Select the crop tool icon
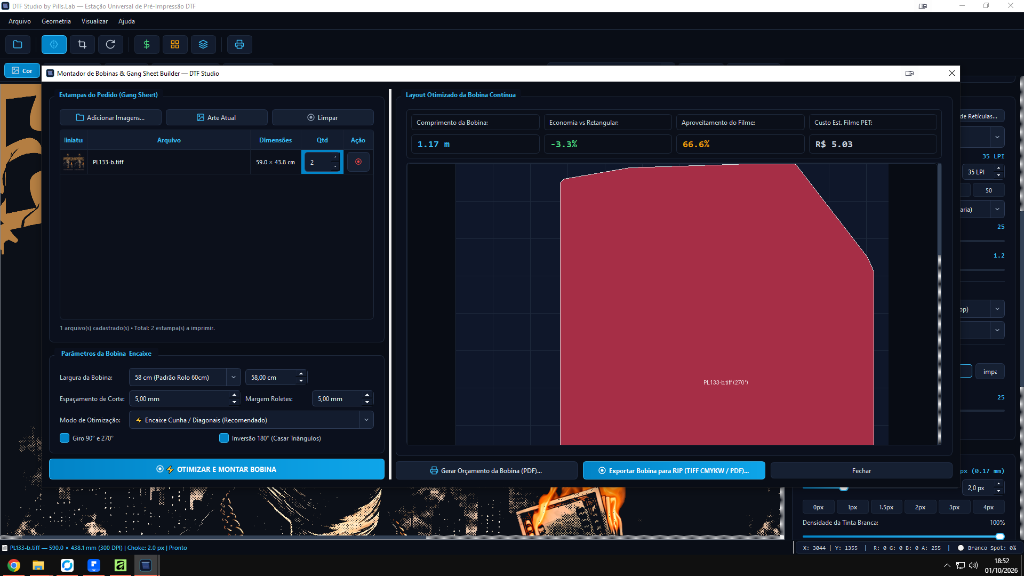The width and height of the screenshot is (1024, 576). 82,44
